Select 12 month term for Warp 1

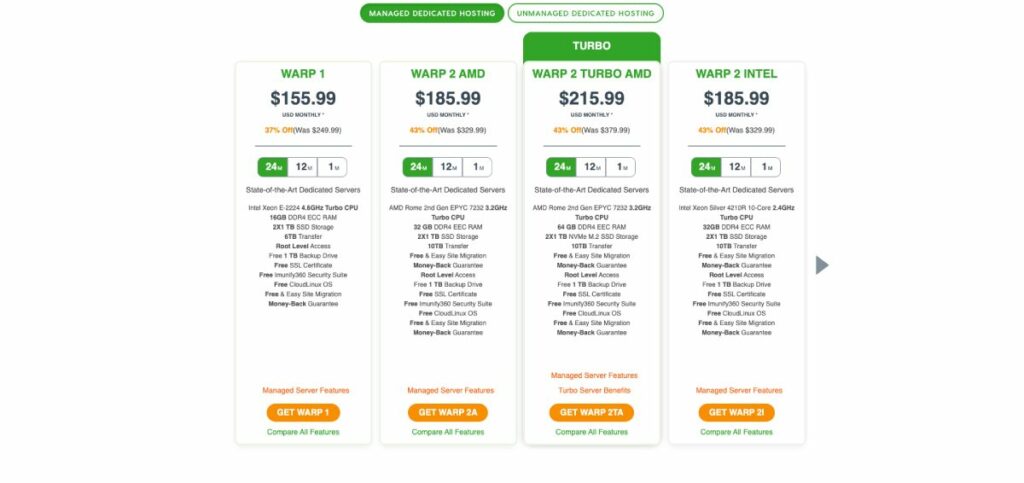pyautogui.click(x=303, y=167)
